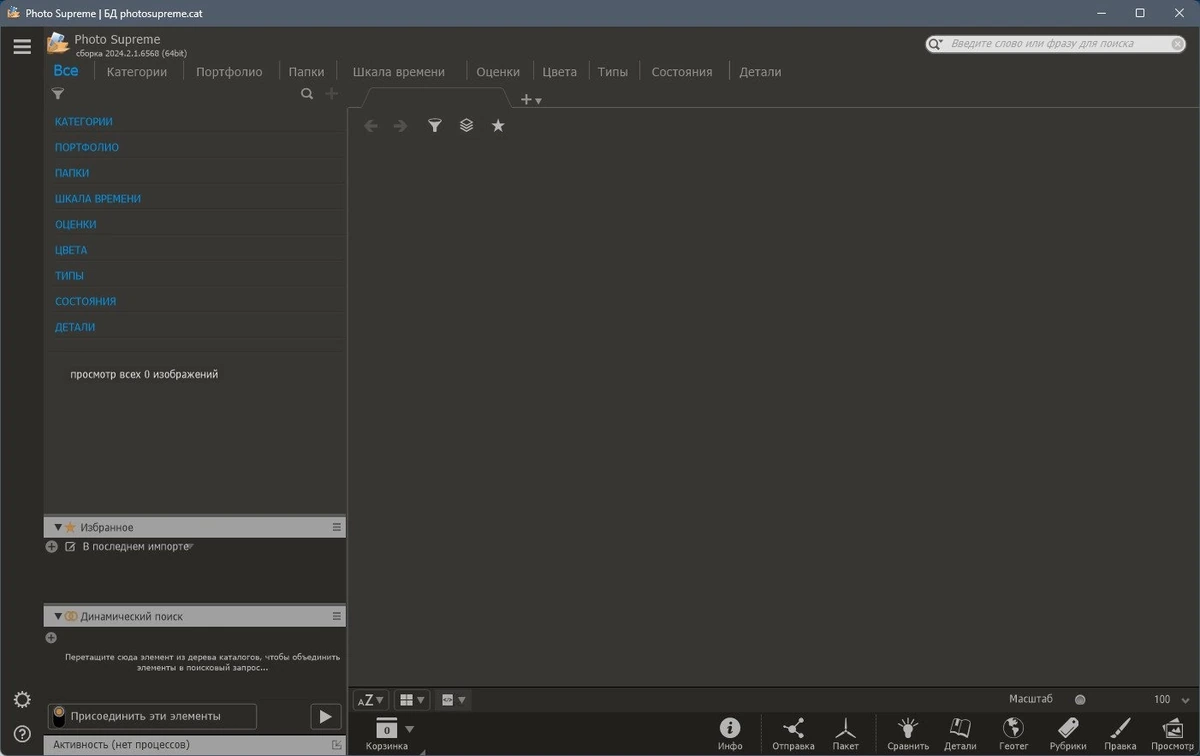Open the settings gear in left strip
Viewport: 1200px width, 756px height.
[22, 699]
